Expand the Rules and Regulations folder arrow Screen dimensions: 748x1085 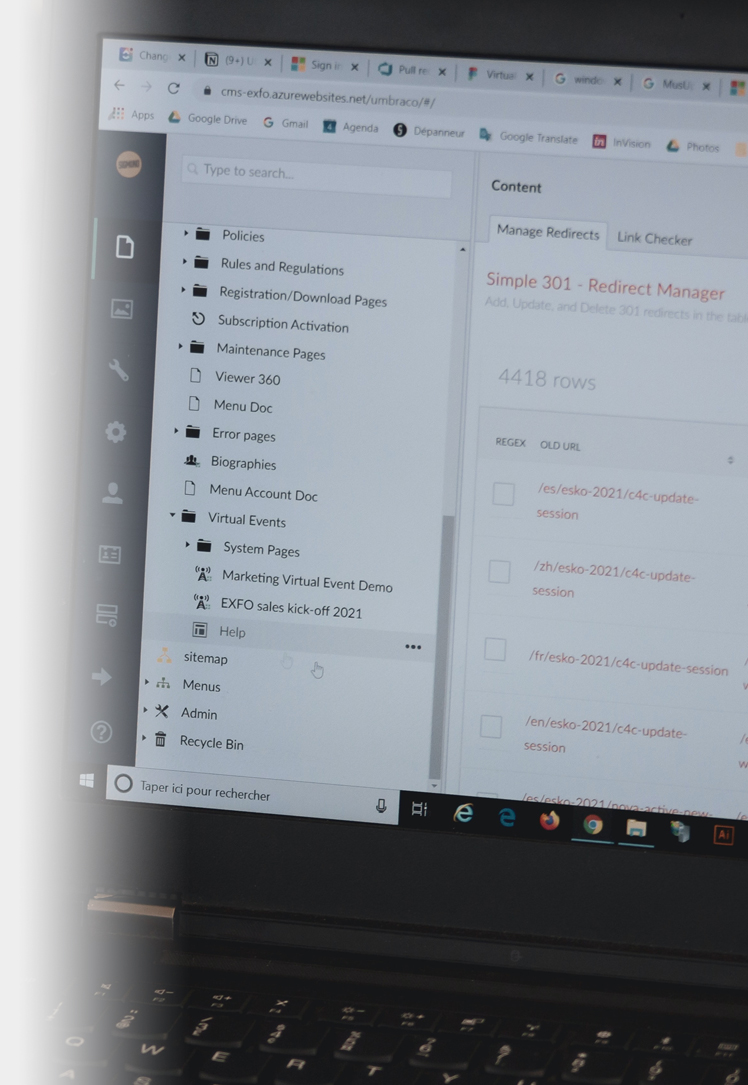[x=184, y=262]
